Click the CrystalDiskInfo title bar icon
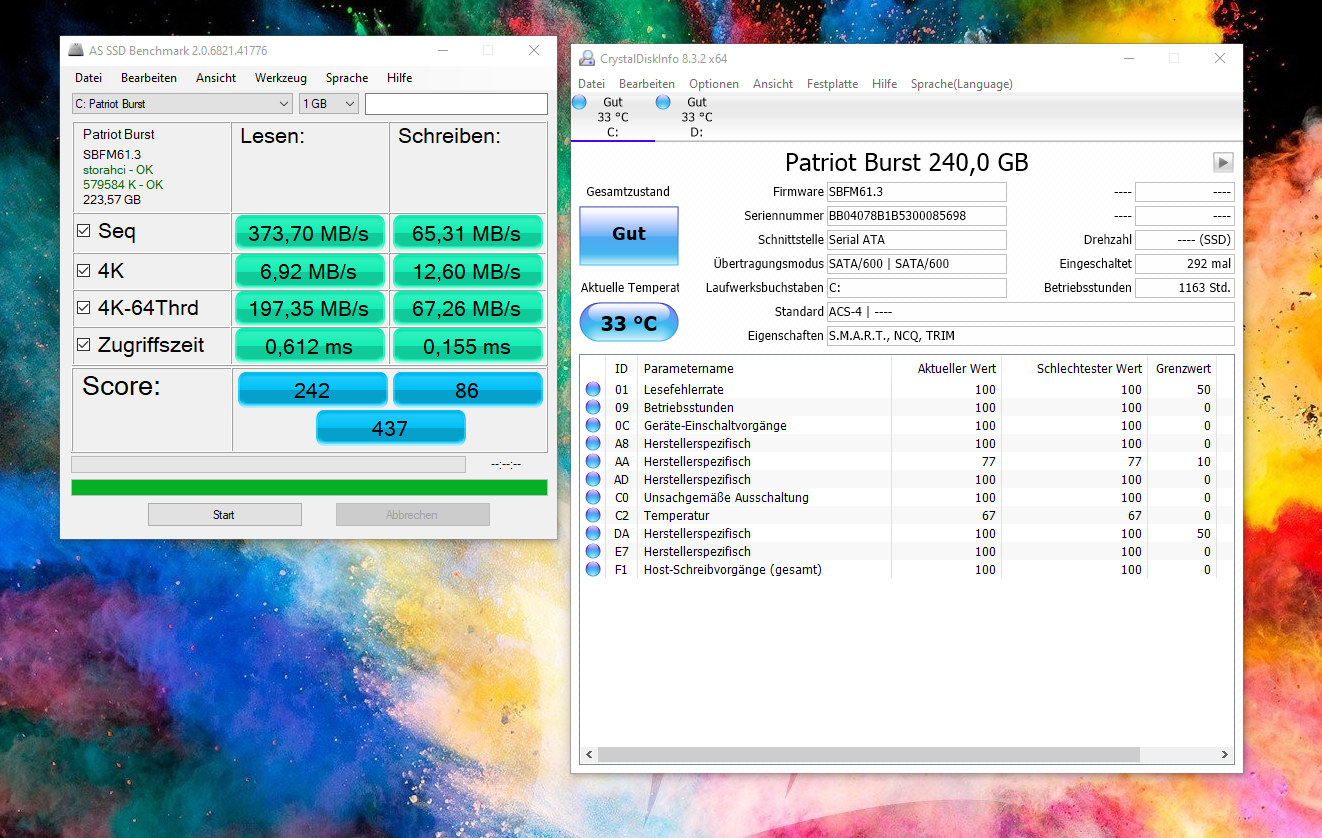Screen dimensions: 1322x838 coord(587,58)
